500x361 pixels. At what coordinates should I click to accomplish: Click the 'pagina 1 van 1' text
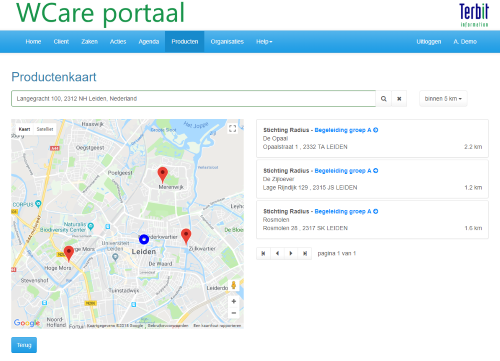pyautogui.click(x=337, y=253)
